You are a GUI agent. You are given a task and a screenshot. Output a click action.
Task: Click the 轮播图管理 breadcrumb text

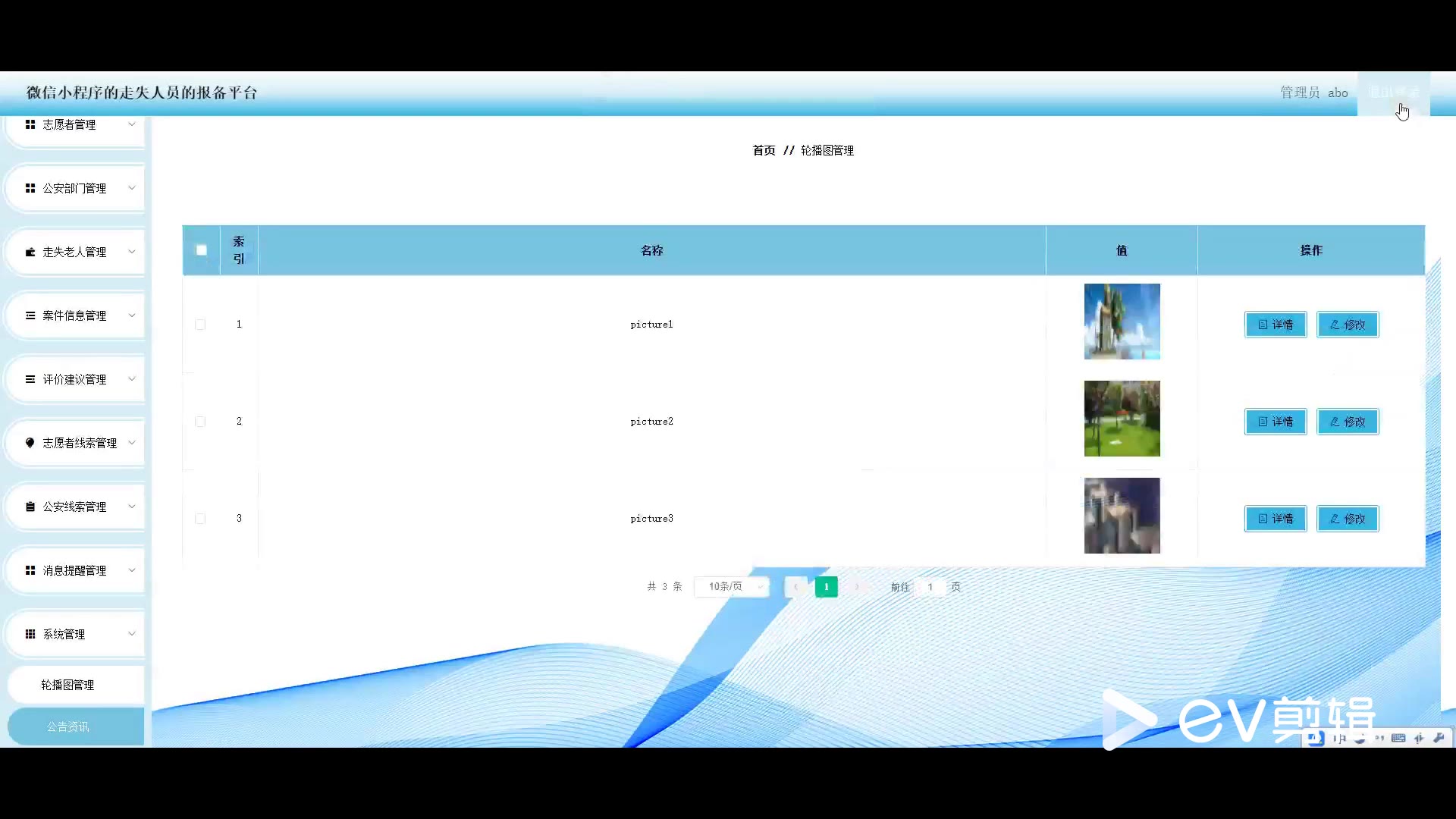pos(827,150)
